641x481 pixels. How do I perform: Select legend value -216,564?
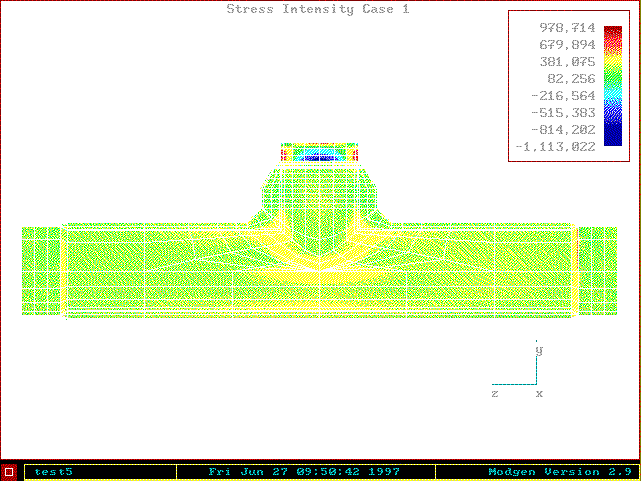pyautogui.click(x=563, y=96)
